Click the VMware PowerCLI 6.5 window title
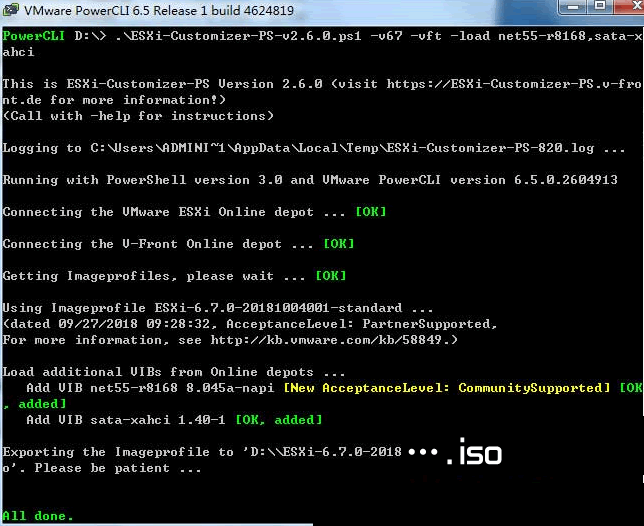Image resolution: width=644 pixels, height=526 pixels. pyautogui.click(x=159, y=10)
